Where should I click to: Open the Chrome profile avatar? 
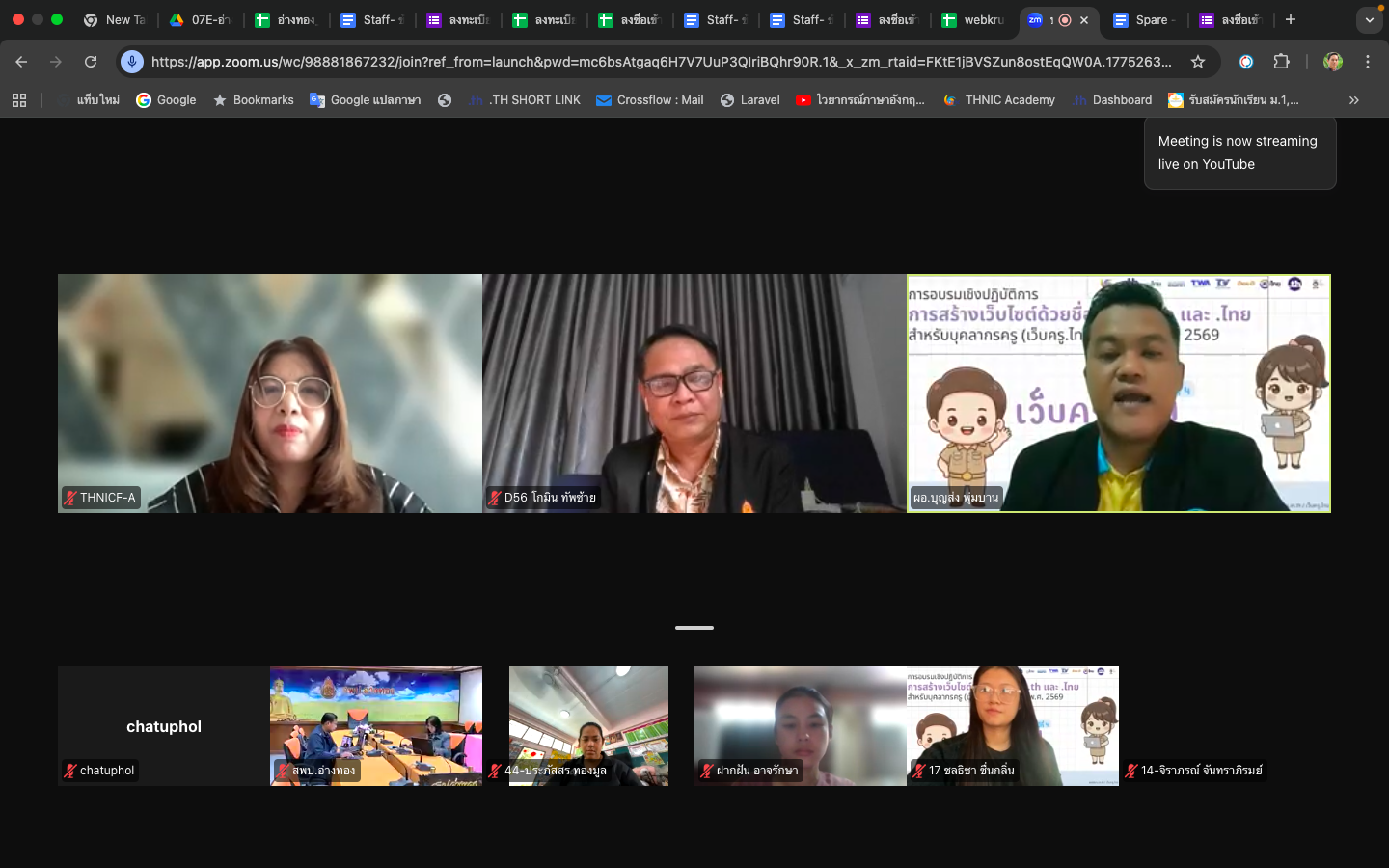[x=1333, y=62]
